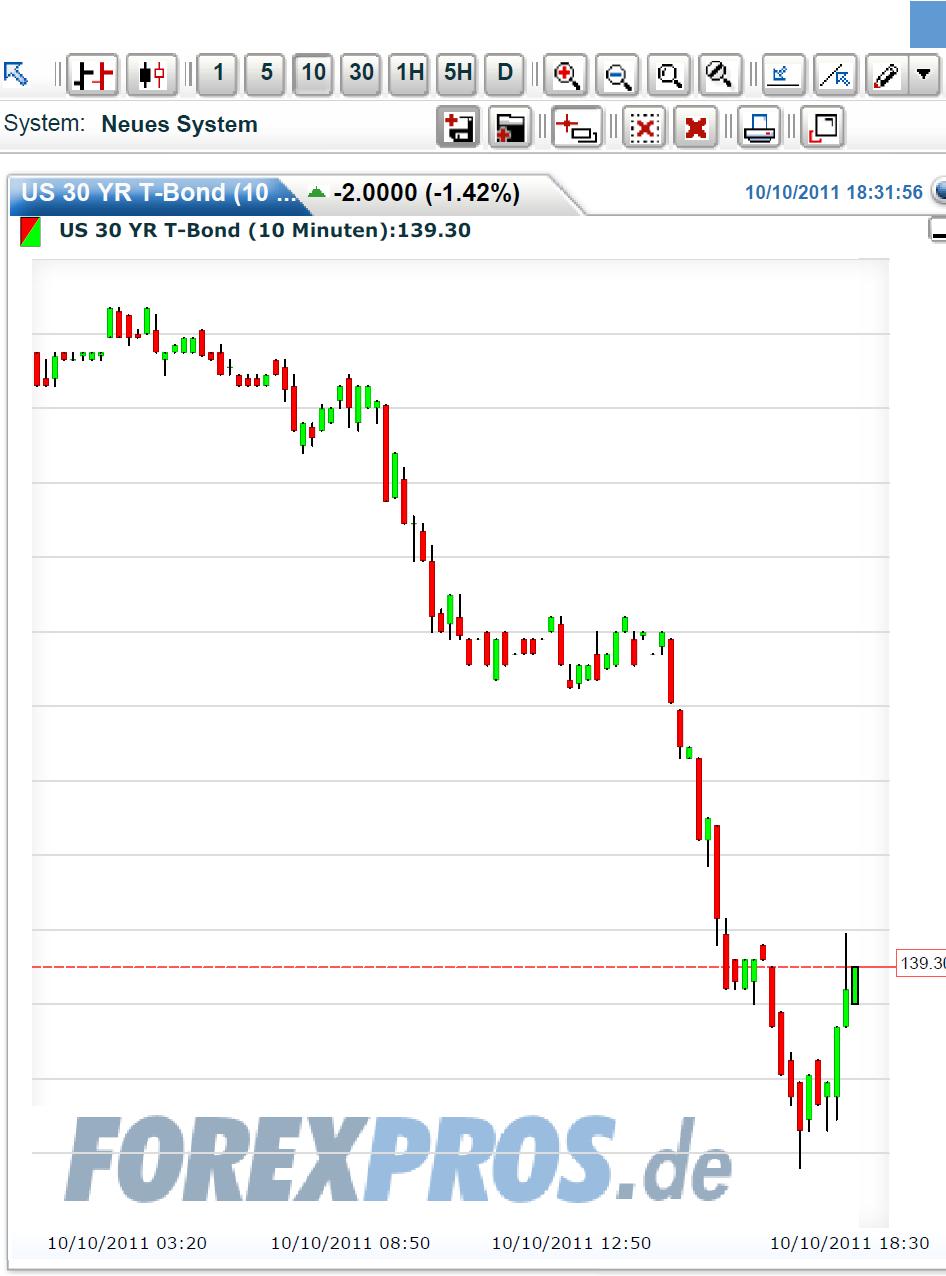Select the arrow pointer tool

point(15,74)
